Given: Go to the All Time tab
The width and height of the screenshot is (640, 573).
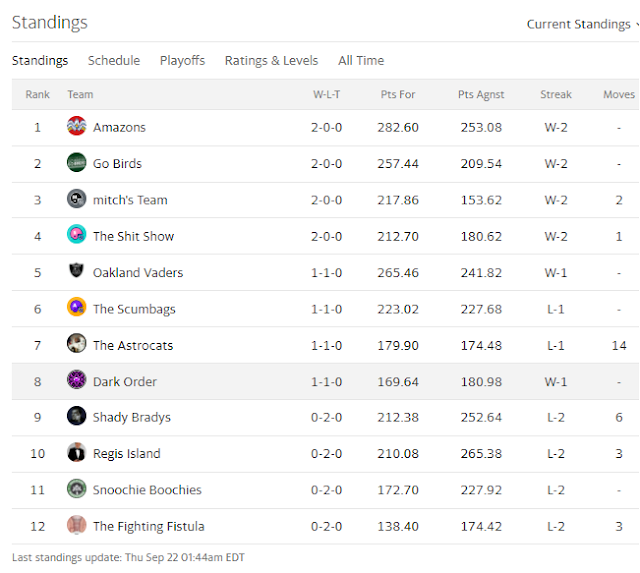Looking at the screenshot, I should (x=361, y=60).
